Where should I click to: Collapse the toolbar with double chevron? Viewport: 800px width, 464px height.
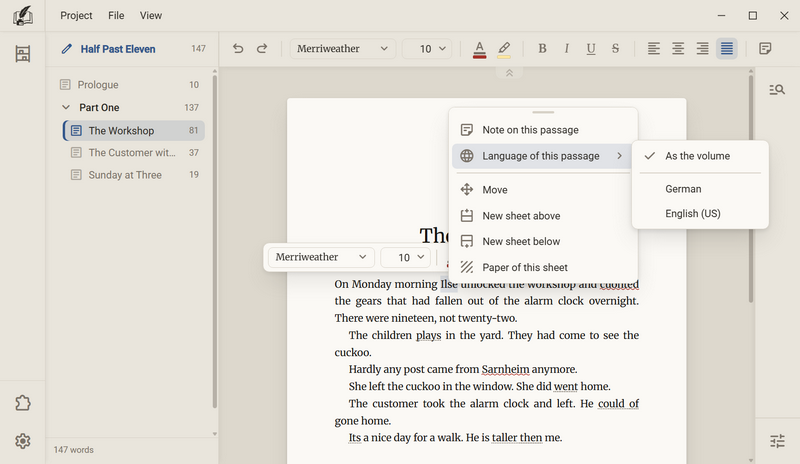[x=509, y=73]
